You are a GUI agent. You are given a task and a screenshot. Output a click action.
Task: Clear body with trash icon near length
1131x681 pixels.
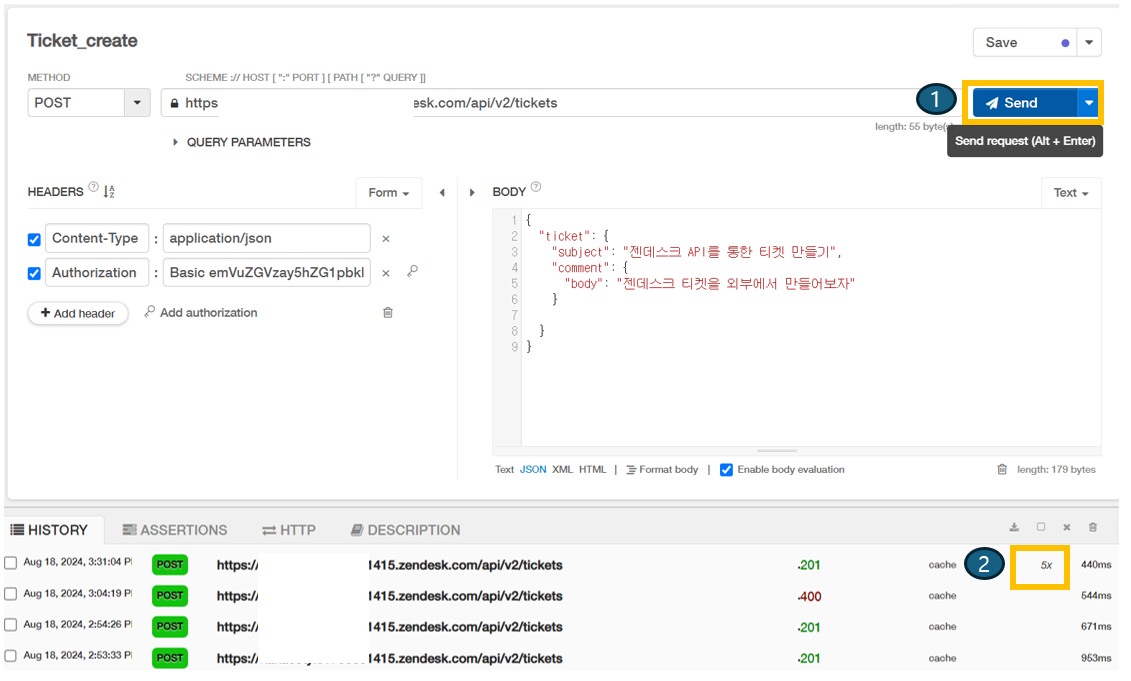[1002, 470]
